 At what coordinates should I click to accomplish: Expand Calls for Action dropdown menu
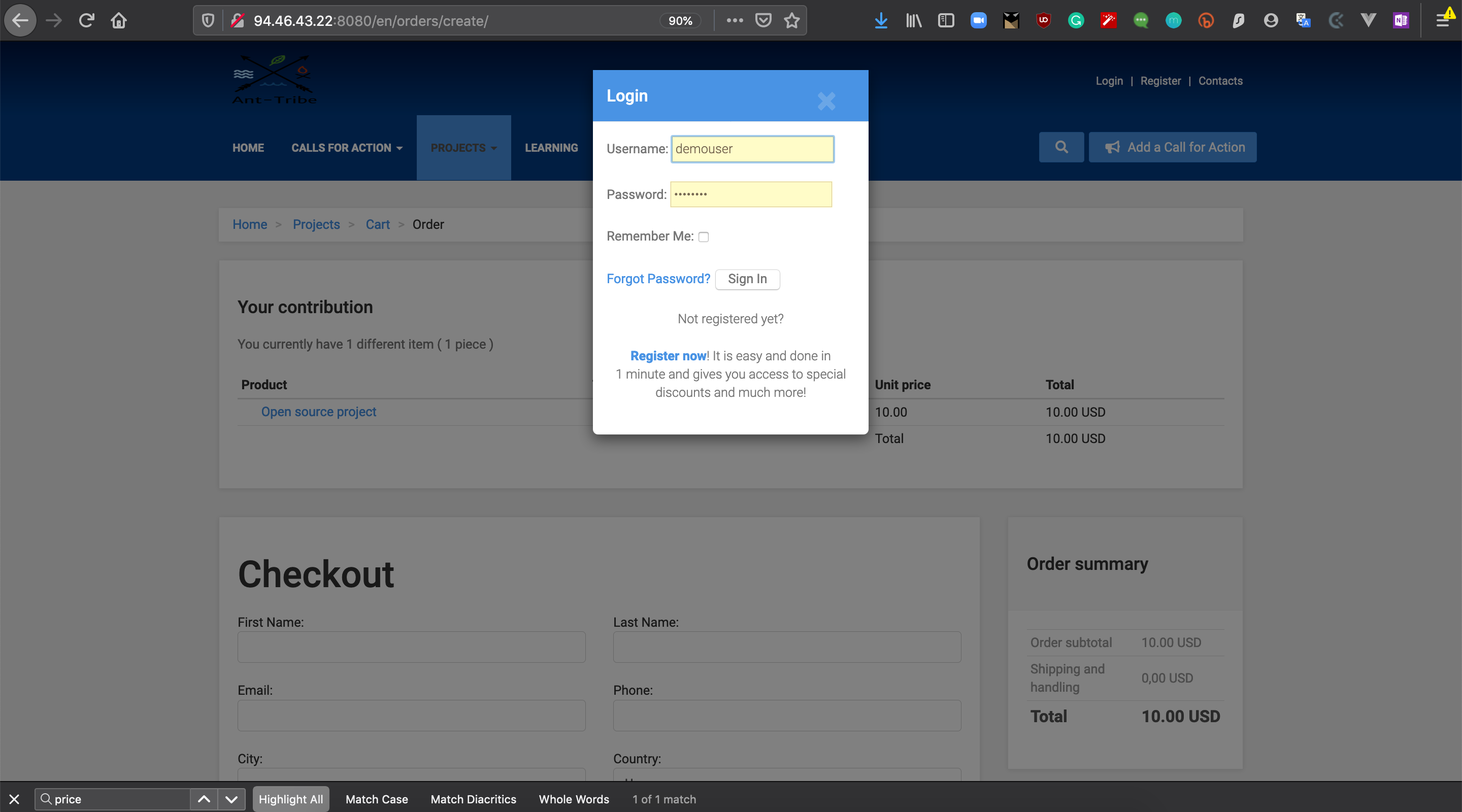[347, 148]
